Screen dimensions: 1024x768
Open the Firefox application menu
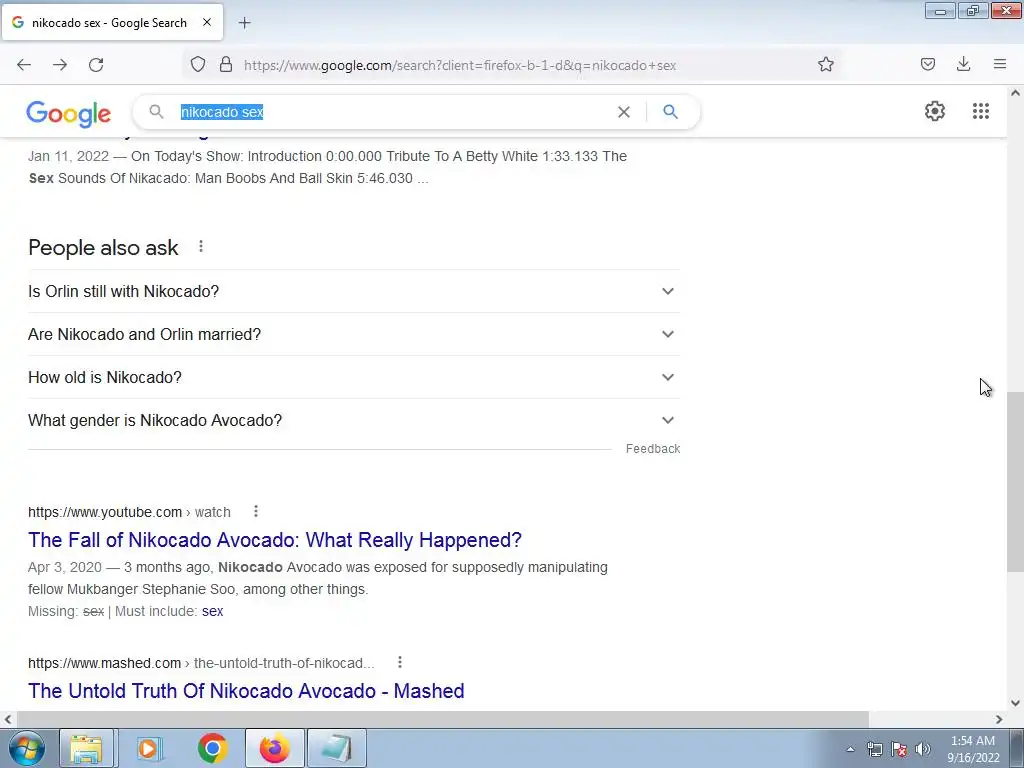pos(1000,64)
